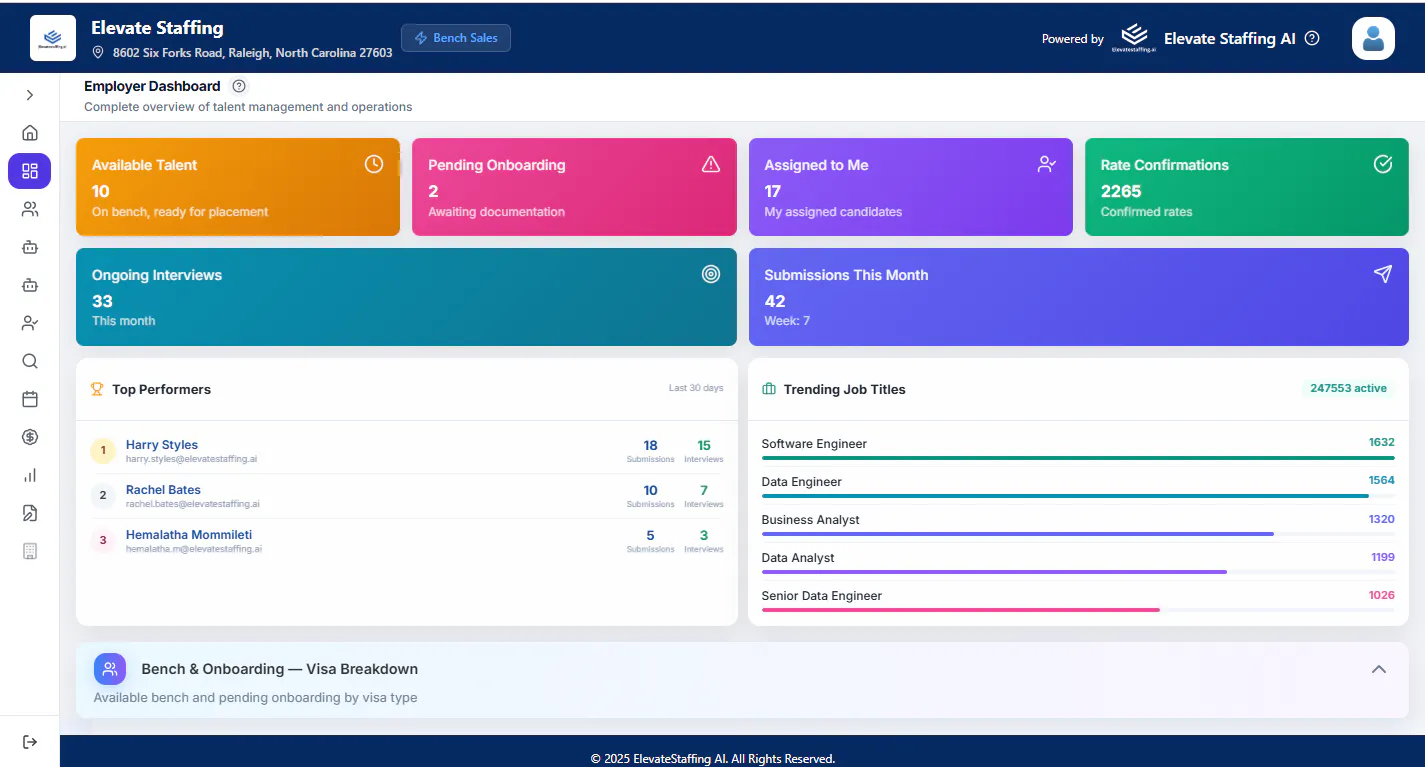Click paper plane icon on Submissions card
Viewport: 1425px width, 767px height.
tap(1383, 274)
